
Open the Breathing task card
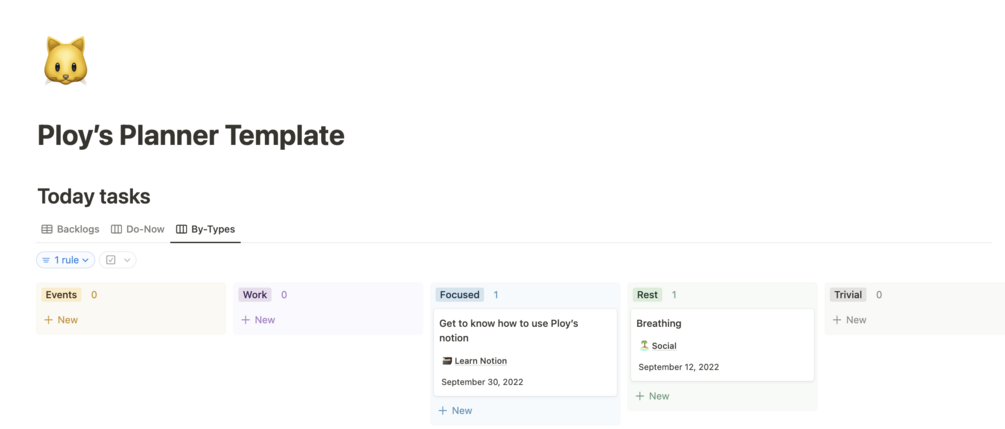point(659,323)
